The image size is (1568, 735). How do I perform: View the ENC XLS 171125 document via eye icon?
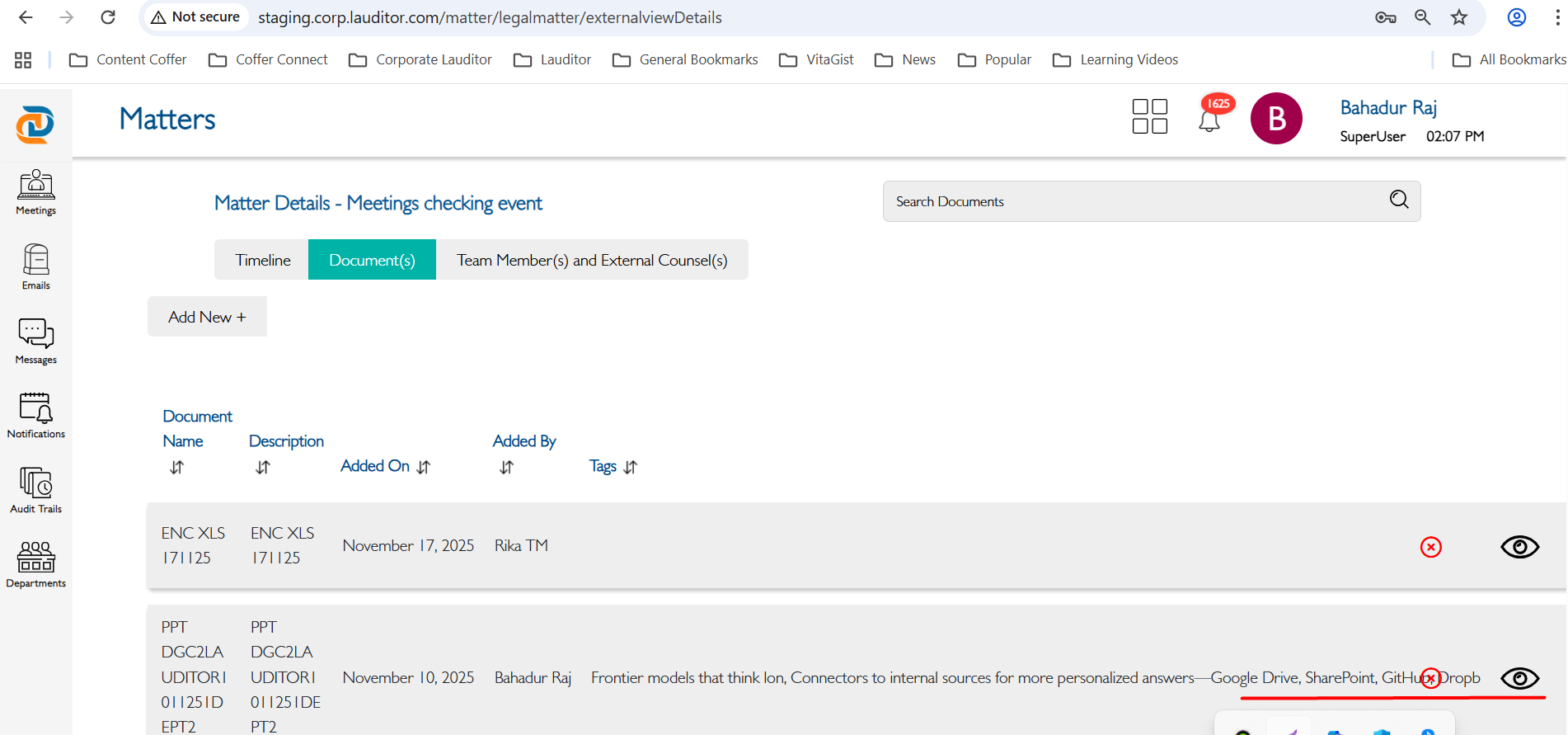(x=1519, y=547)
